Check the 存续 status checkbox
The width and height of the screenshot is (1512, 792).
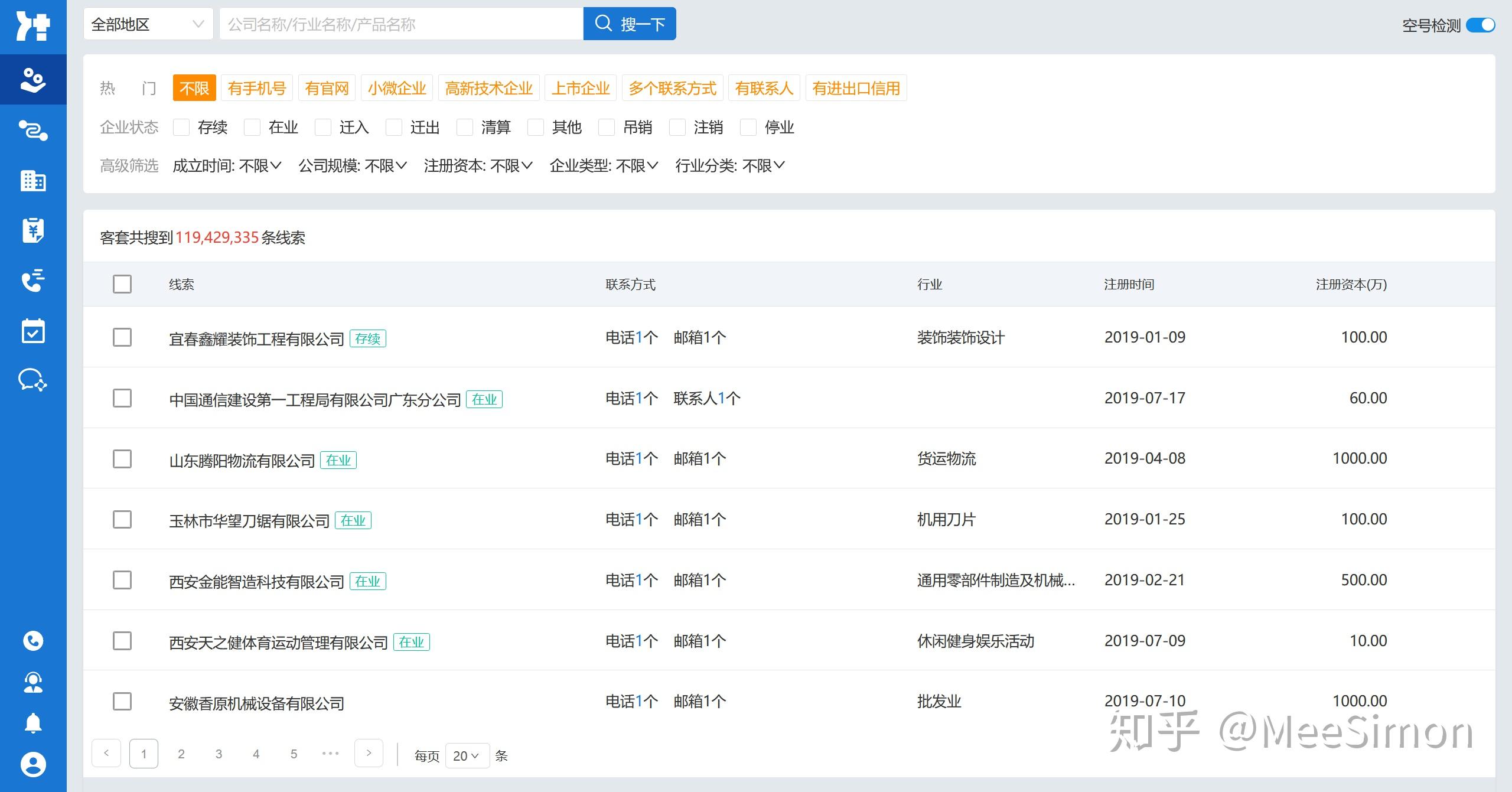(x=181, y=127)
